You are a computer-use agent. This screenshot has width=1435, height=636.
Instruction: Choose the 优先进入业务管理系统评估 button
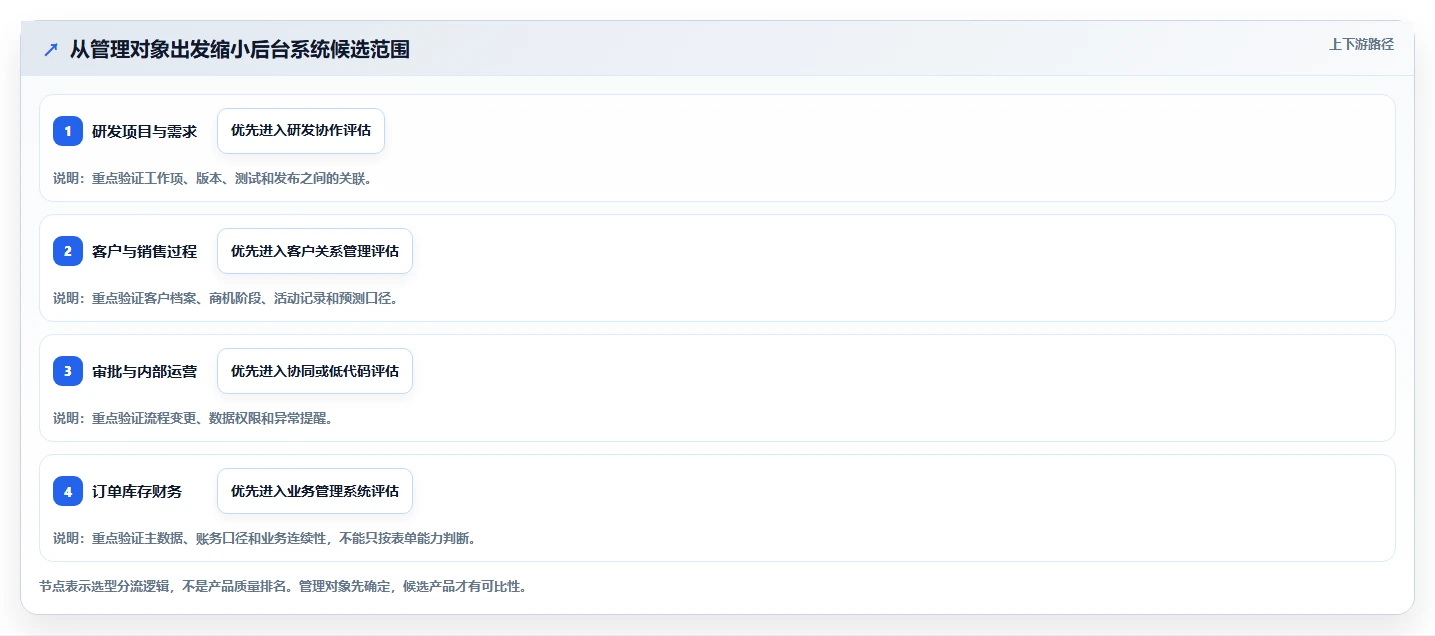(x=315, y=491)
